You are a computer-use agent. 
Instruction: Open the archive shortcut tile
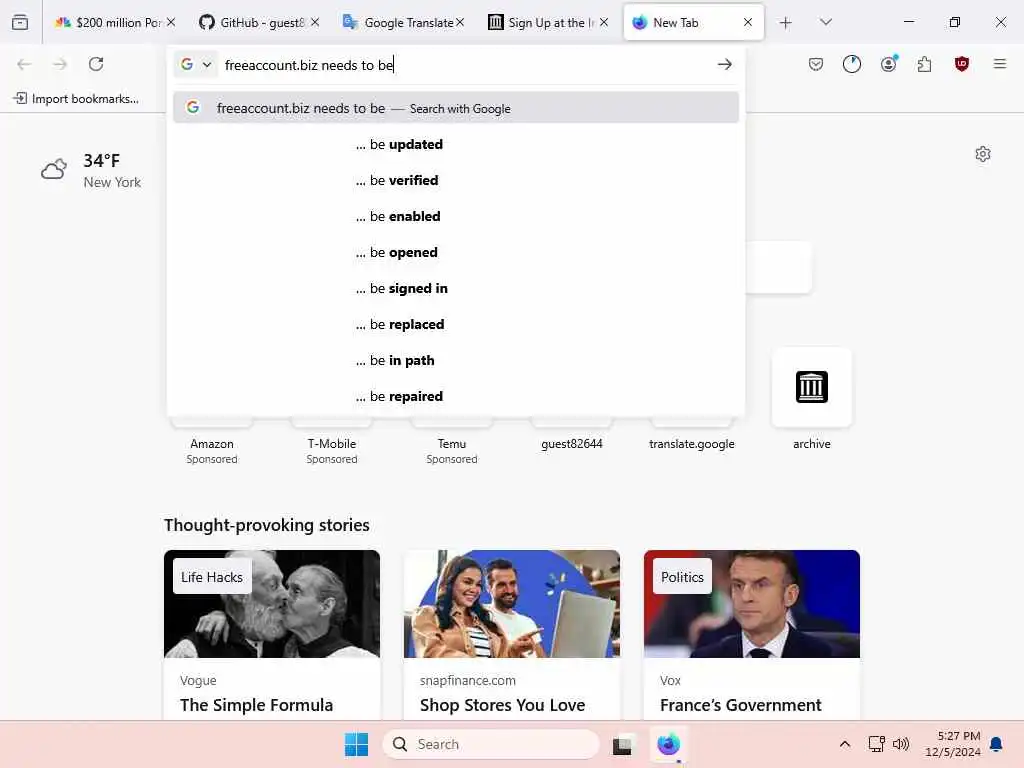[812, 387]
